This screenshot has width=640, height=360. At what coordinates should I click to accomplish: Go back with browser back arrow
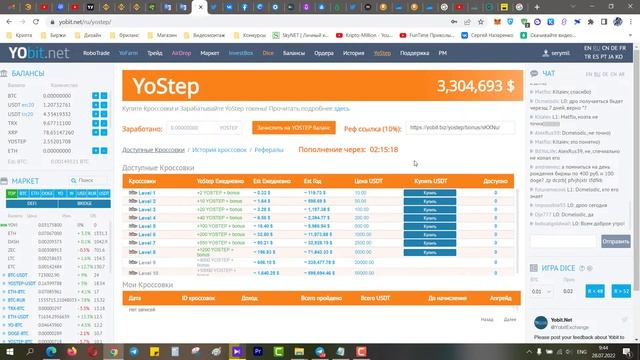coord(9,22)
